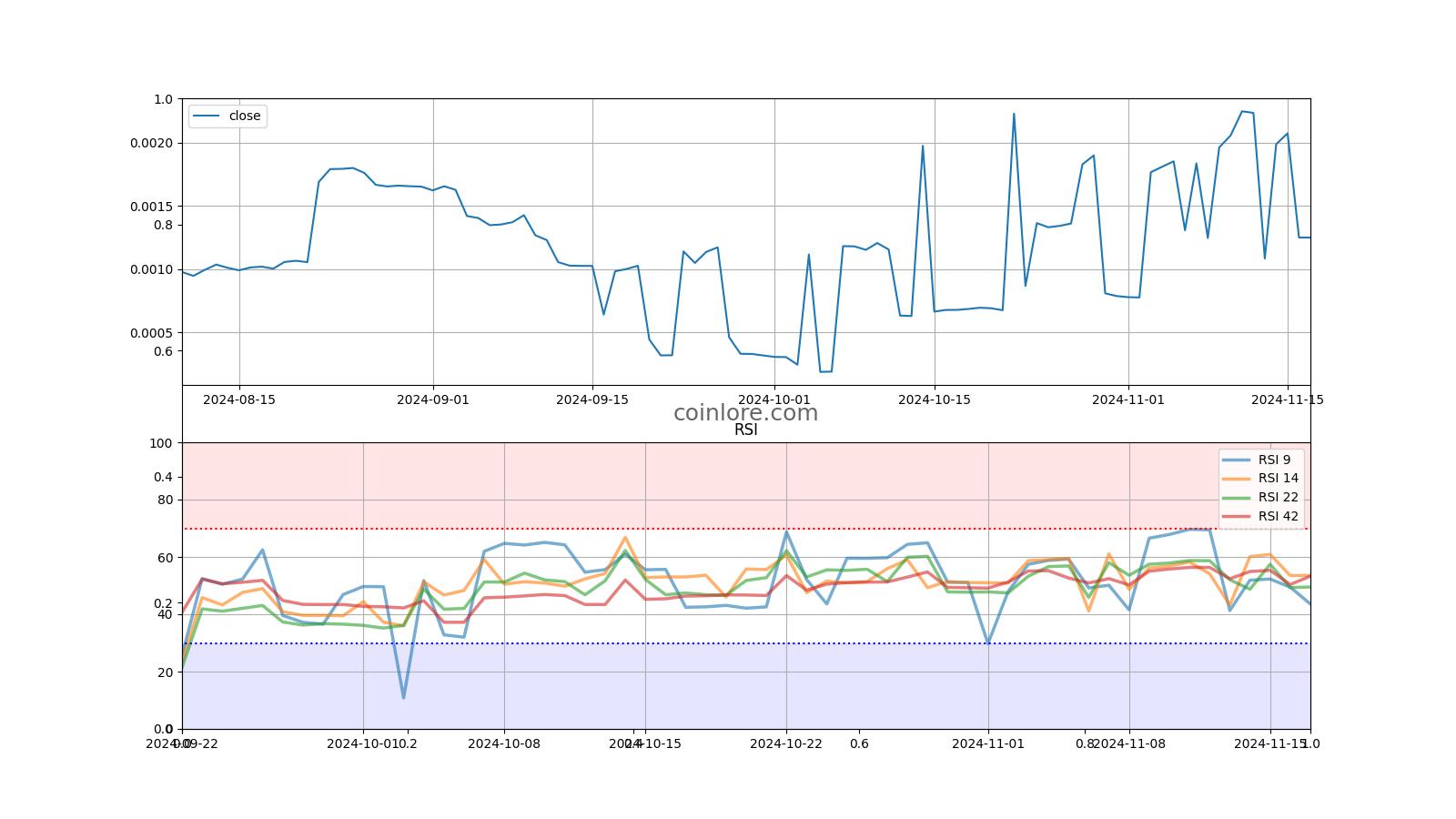The width and height of the screenshot is (1456, 819).
Task: Click the RSI 14 legend label
Action: (1279, 478)
